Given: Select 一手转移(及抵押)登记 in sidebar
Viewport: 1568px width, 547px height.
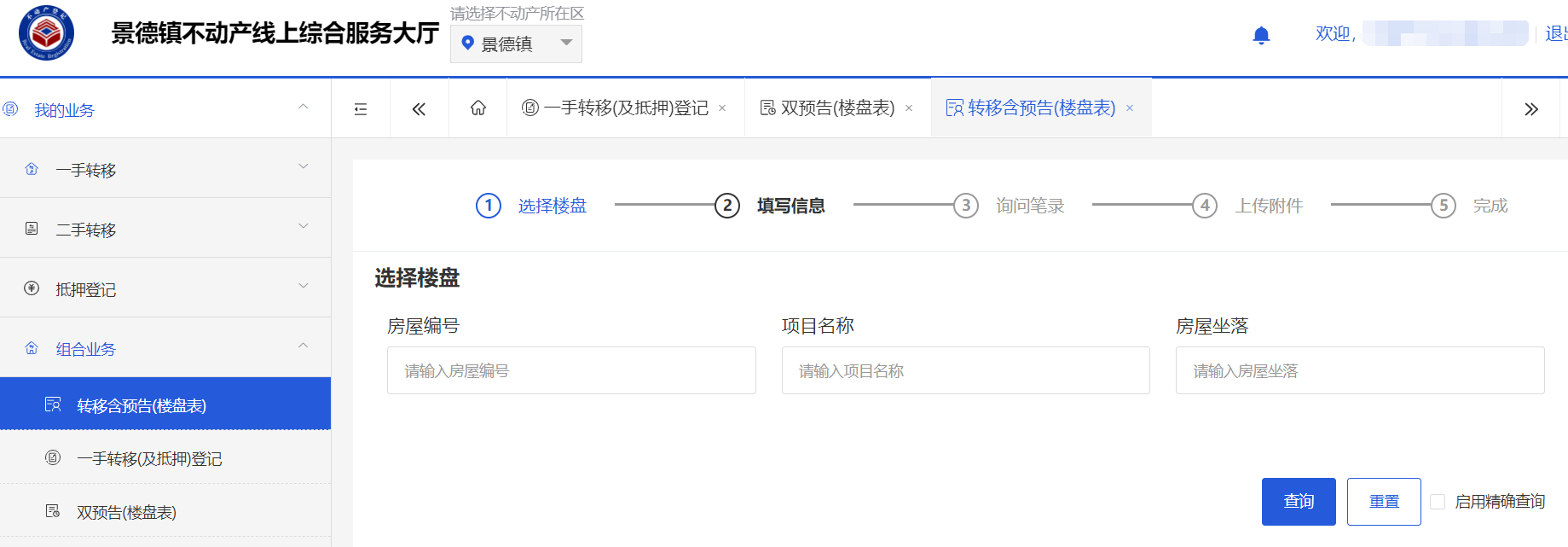Looking at the screenshot, I should coord(149,459).
